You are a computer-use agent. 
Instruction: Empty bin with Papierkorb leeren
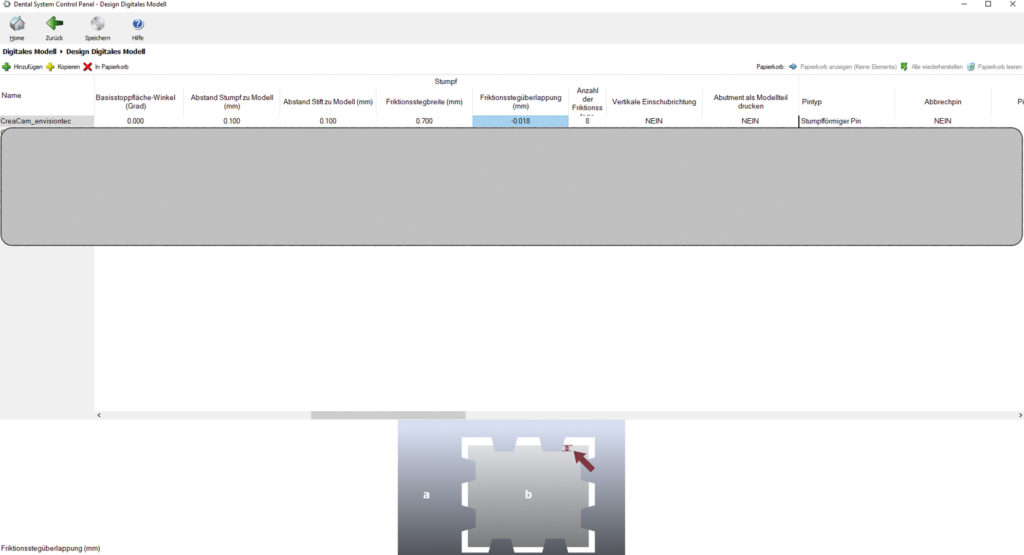click(x=994, y=67)
